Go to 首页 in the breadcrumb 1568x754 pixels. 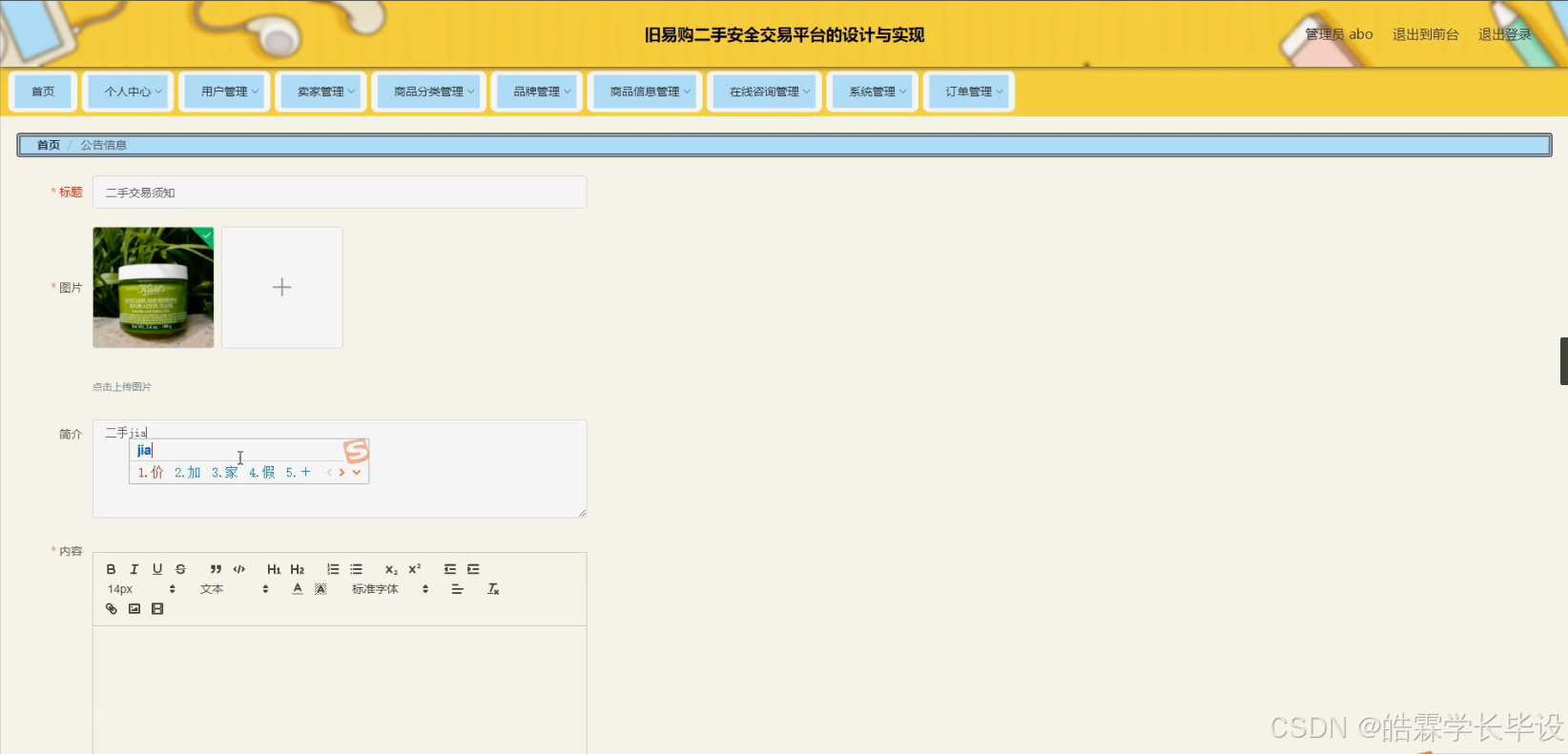coord(49,145)
